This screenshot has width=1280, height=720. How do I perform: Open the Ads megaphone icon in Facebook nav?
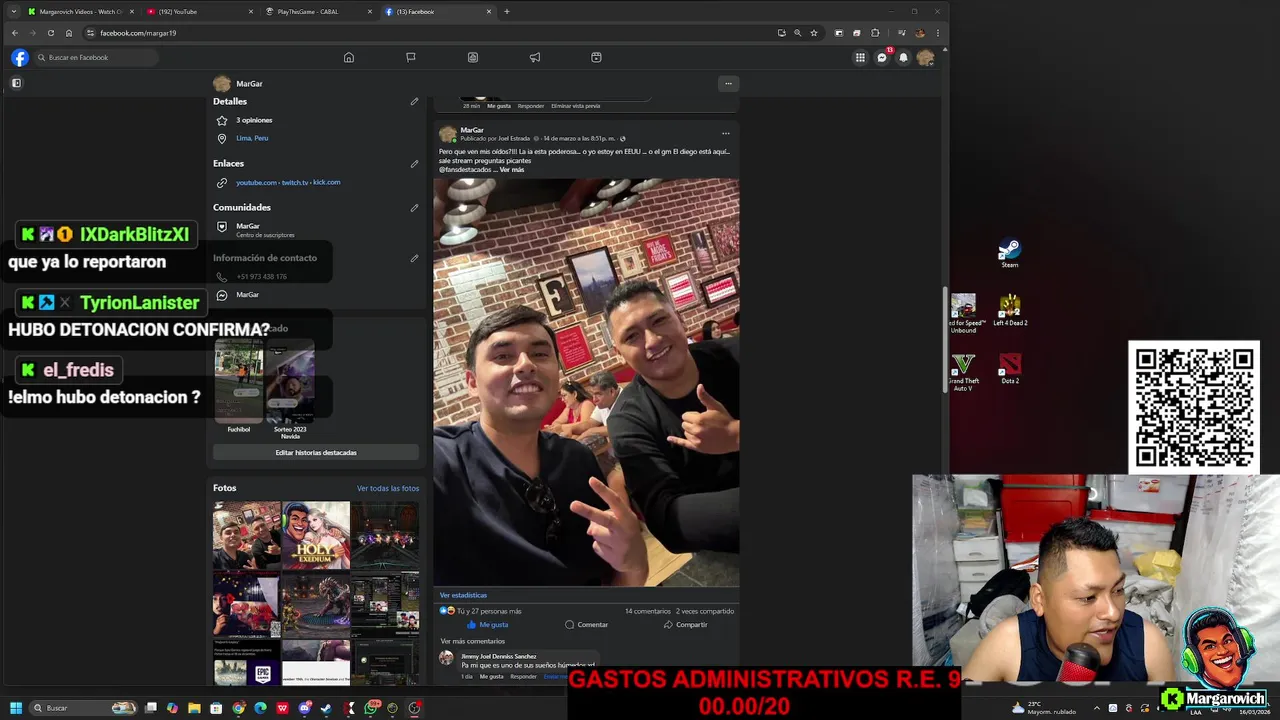535,57
